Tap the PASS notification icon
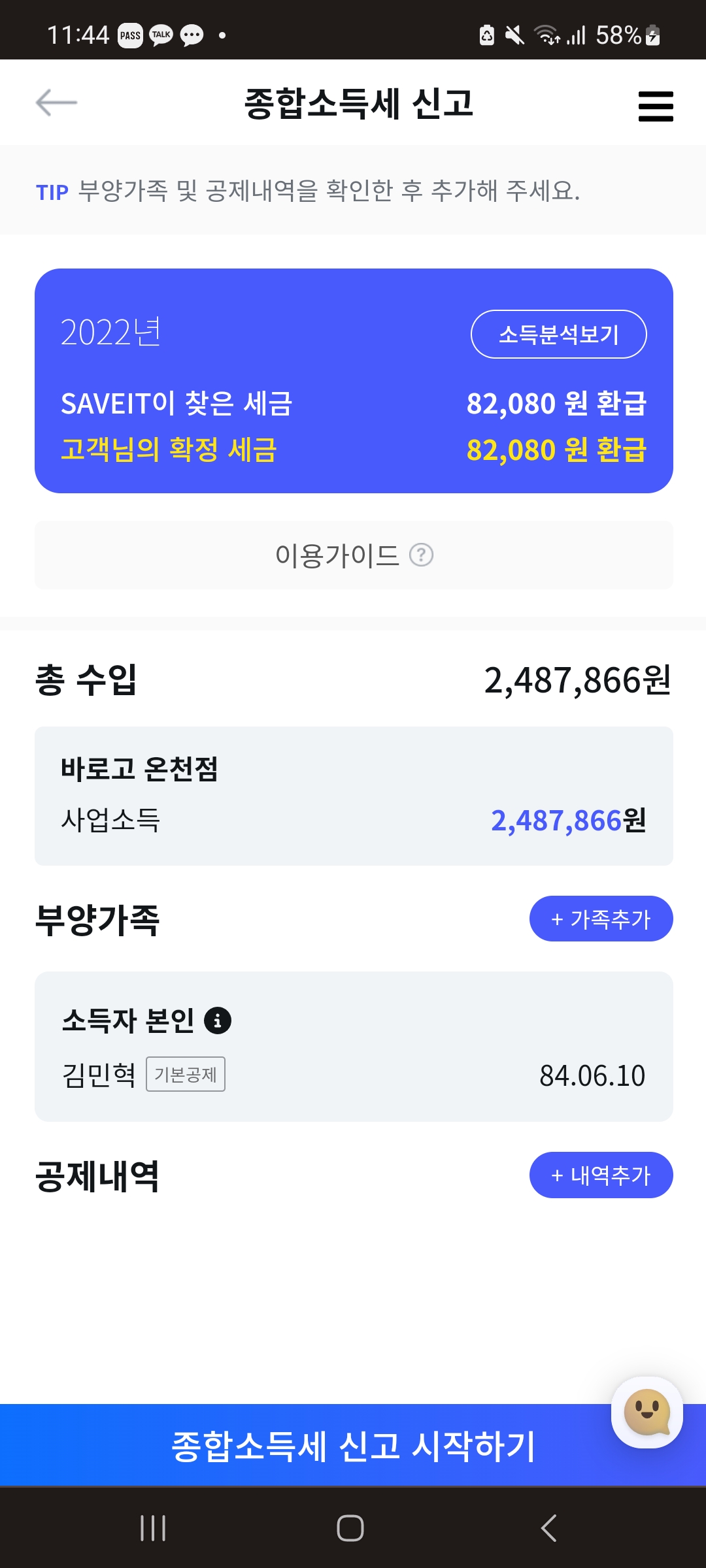 (130, 35)
